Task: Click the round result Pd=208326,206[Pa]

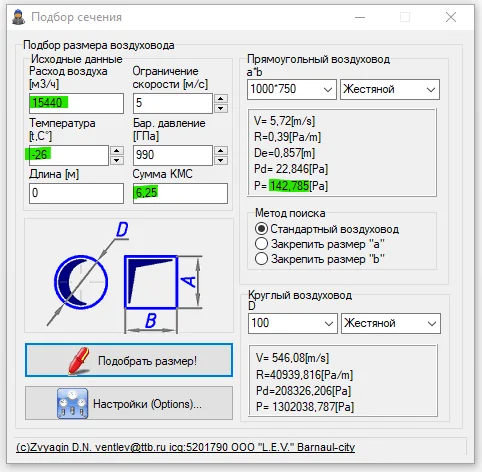Action: tap(304, 391)
